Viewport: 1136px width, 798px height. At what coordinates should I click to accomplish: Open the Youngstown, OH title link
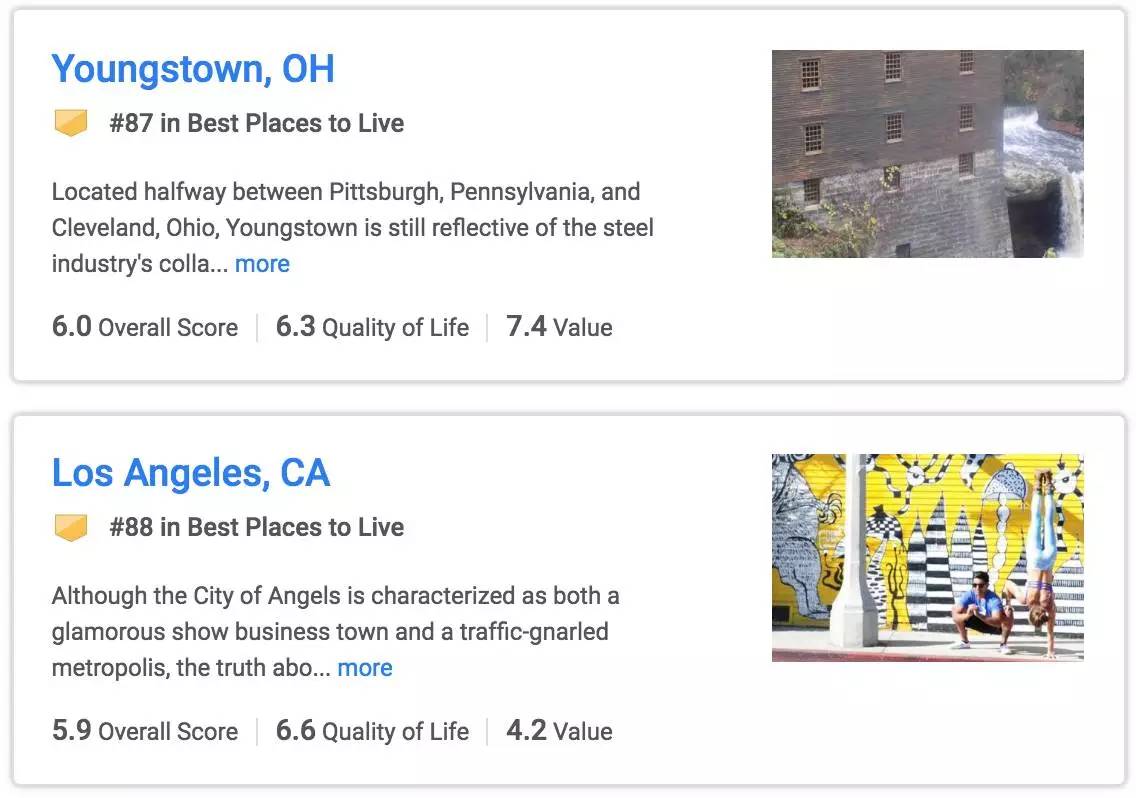pos(193,70)
